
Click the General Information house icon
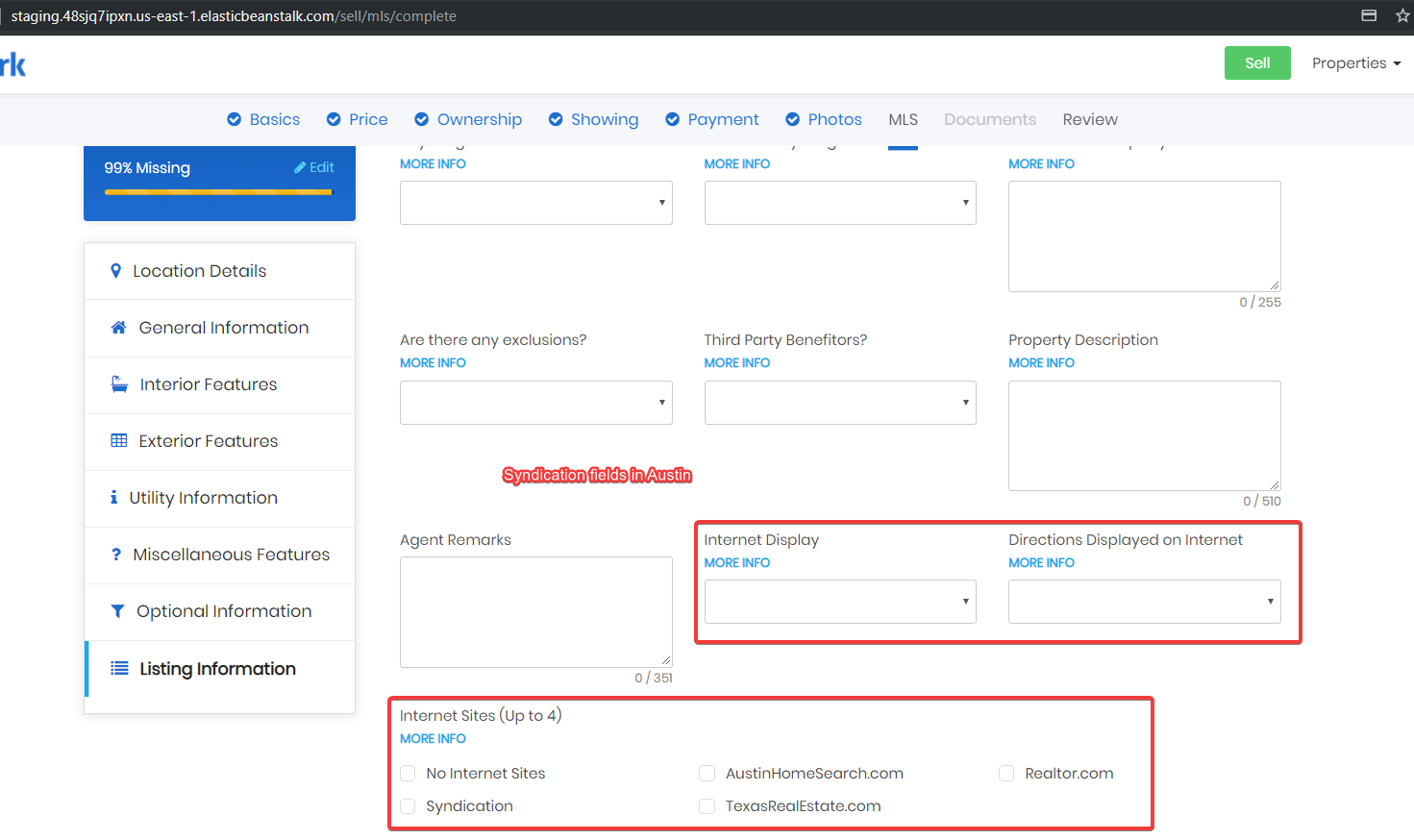coord(118,328)
